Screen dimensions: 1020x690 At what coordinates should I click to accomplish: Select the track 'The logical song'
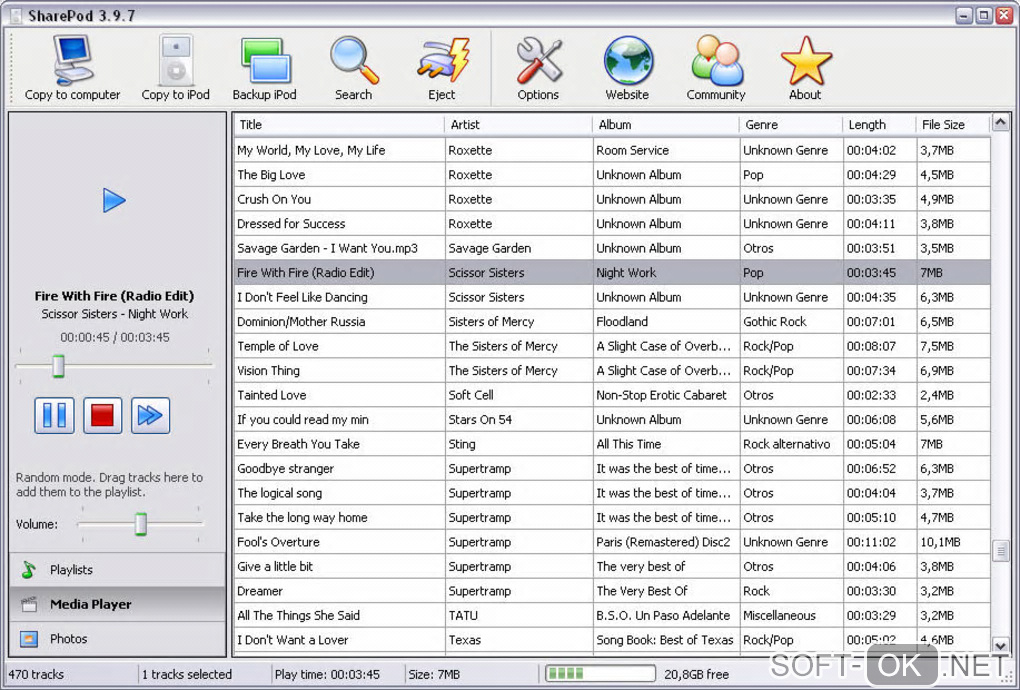(612, 493)
